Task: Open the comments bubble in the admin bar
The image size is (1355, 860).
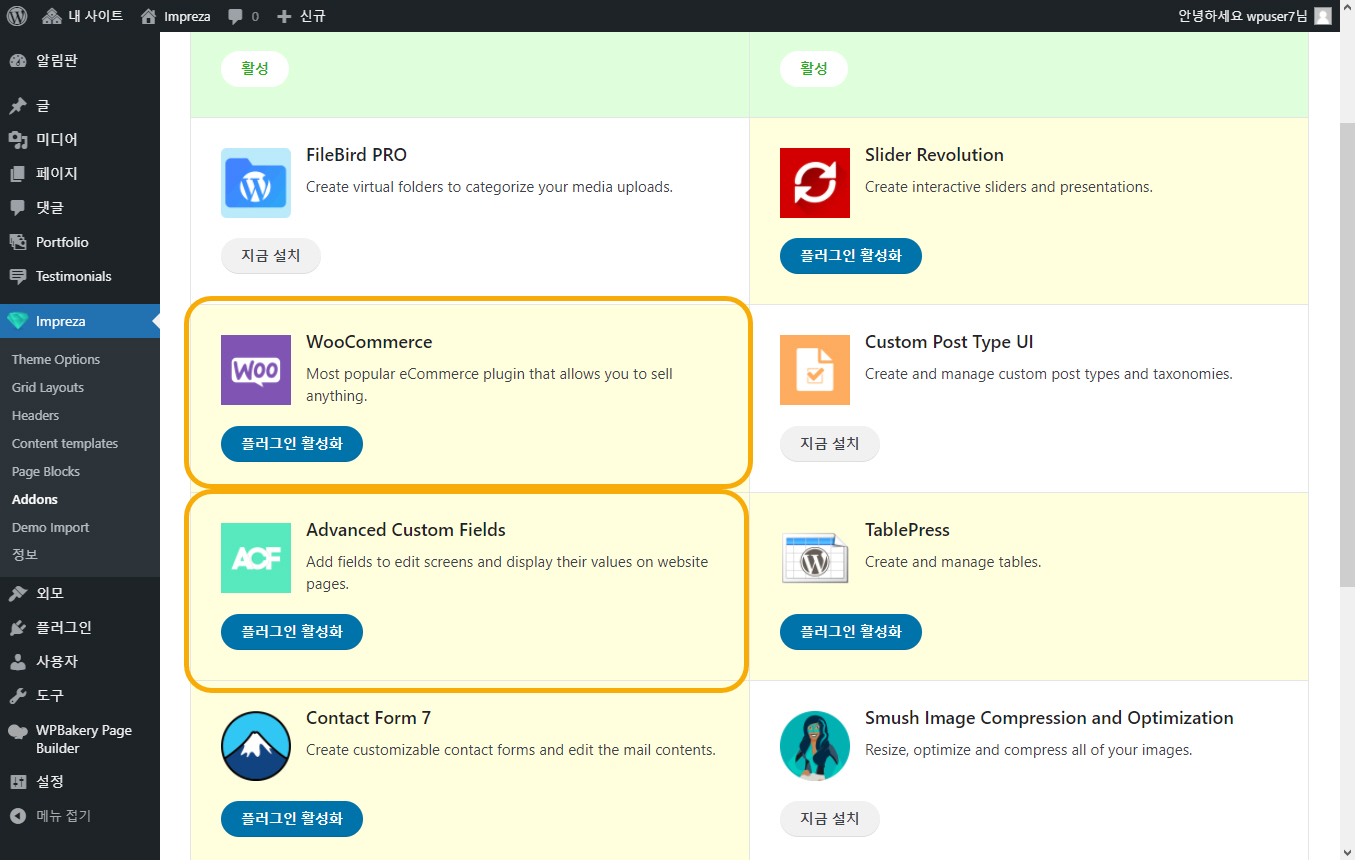Action: 243,16
